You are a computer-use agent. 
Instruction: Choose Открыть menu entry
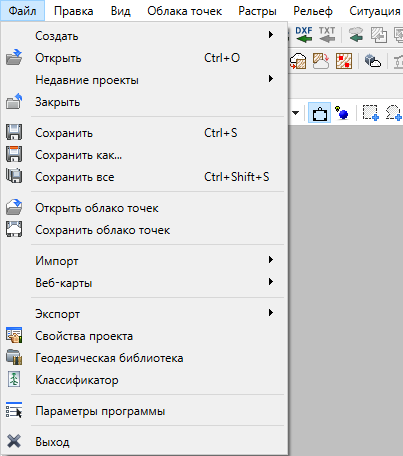145,58
